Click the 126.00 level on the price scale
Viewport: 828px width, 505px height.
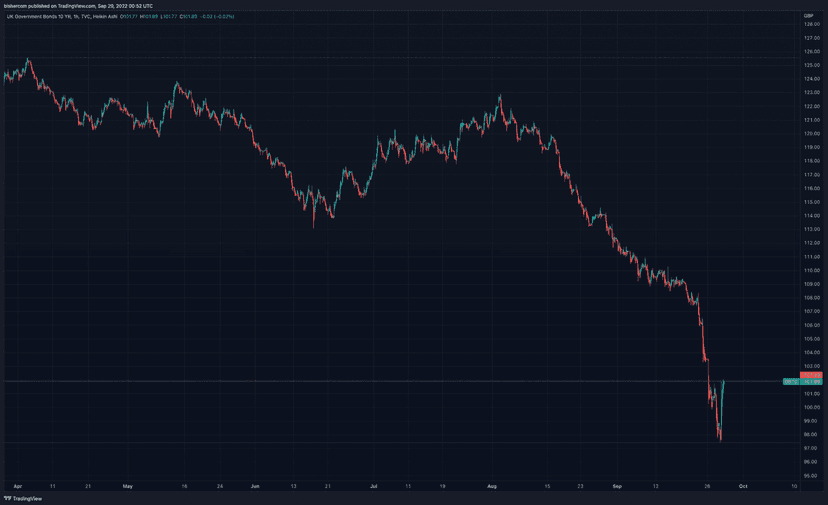(x=812, y=52)
